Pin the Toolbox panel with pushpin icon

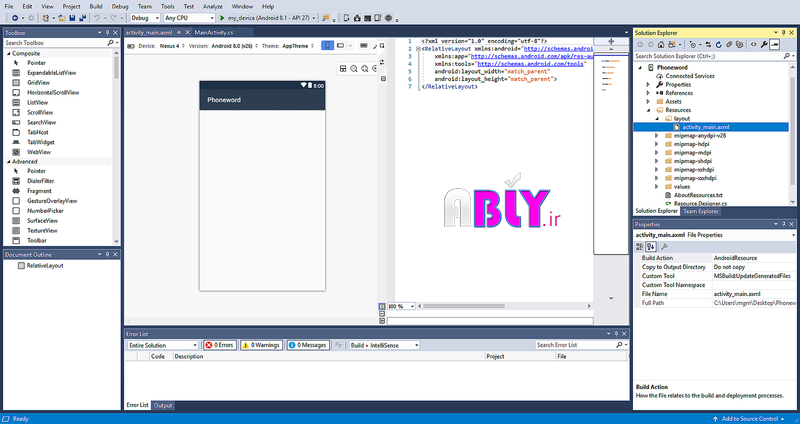[x=108, y=33]
